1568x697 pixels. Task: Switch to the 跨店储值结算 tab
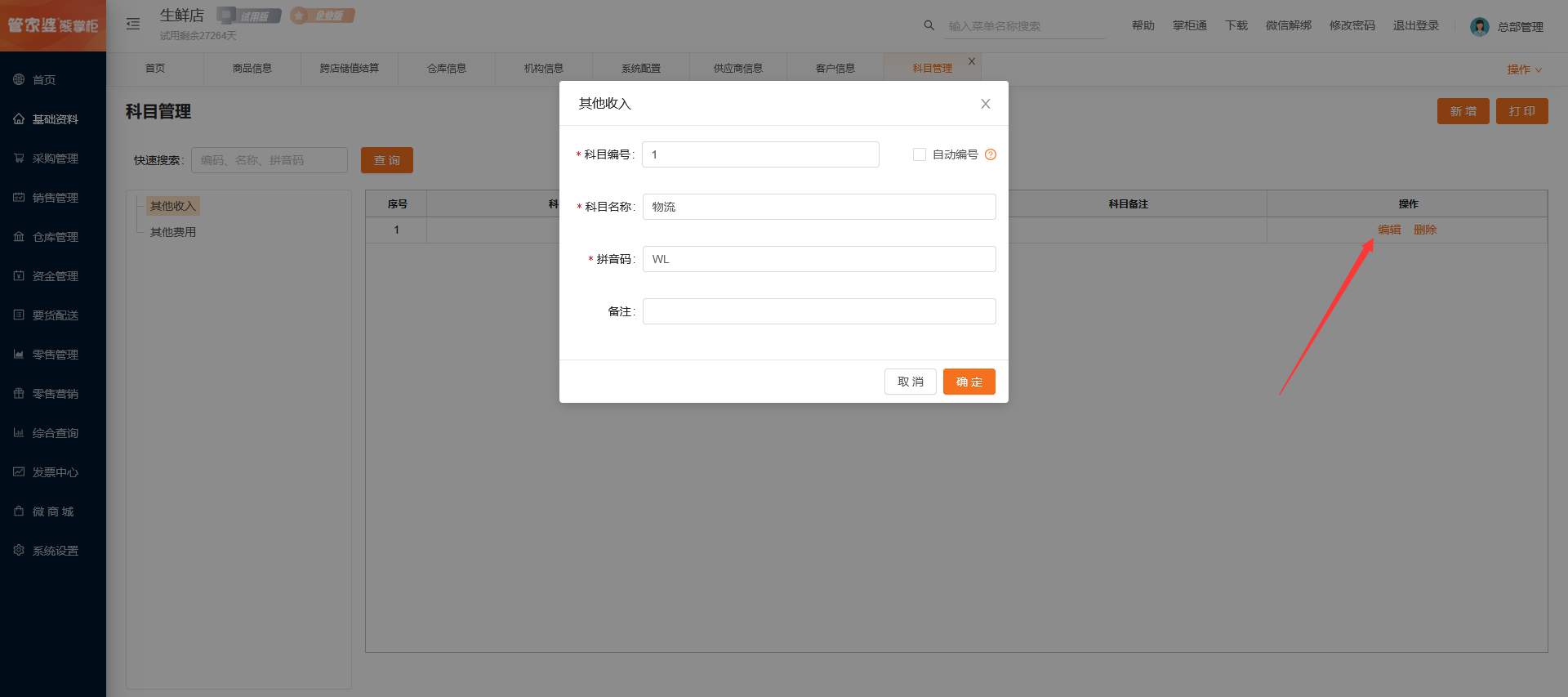(x=350, y=69)
